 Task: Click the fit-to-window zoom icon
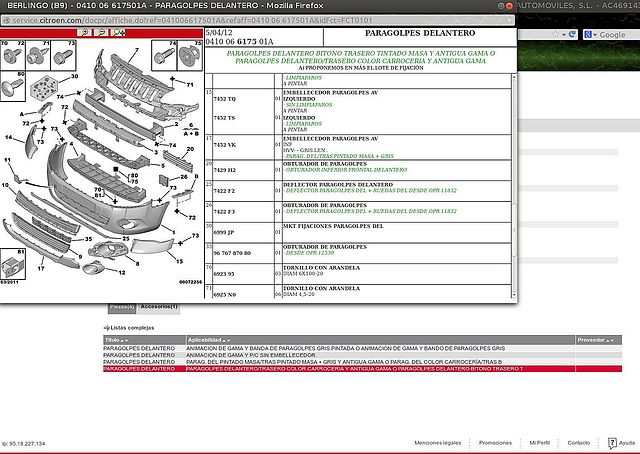click(x=119, y=33)
